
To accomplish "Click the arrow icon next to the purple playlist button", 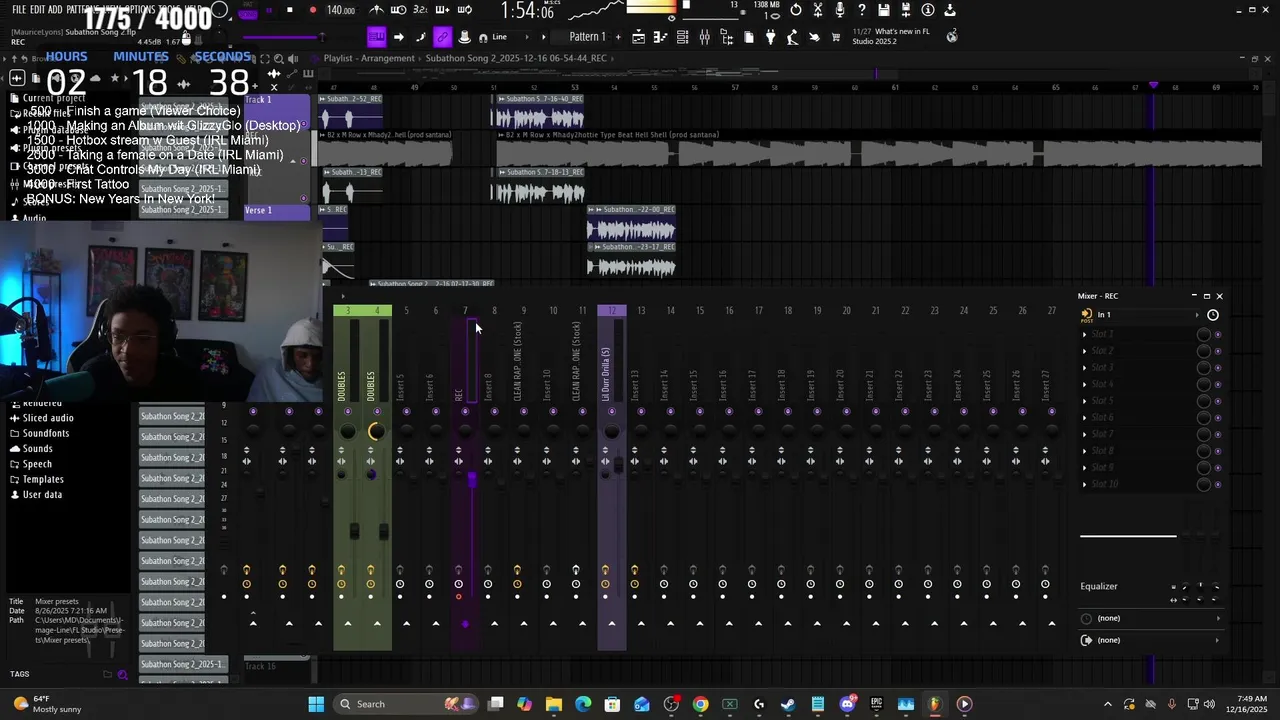I will pyautogui.click(x=398, y=37).
